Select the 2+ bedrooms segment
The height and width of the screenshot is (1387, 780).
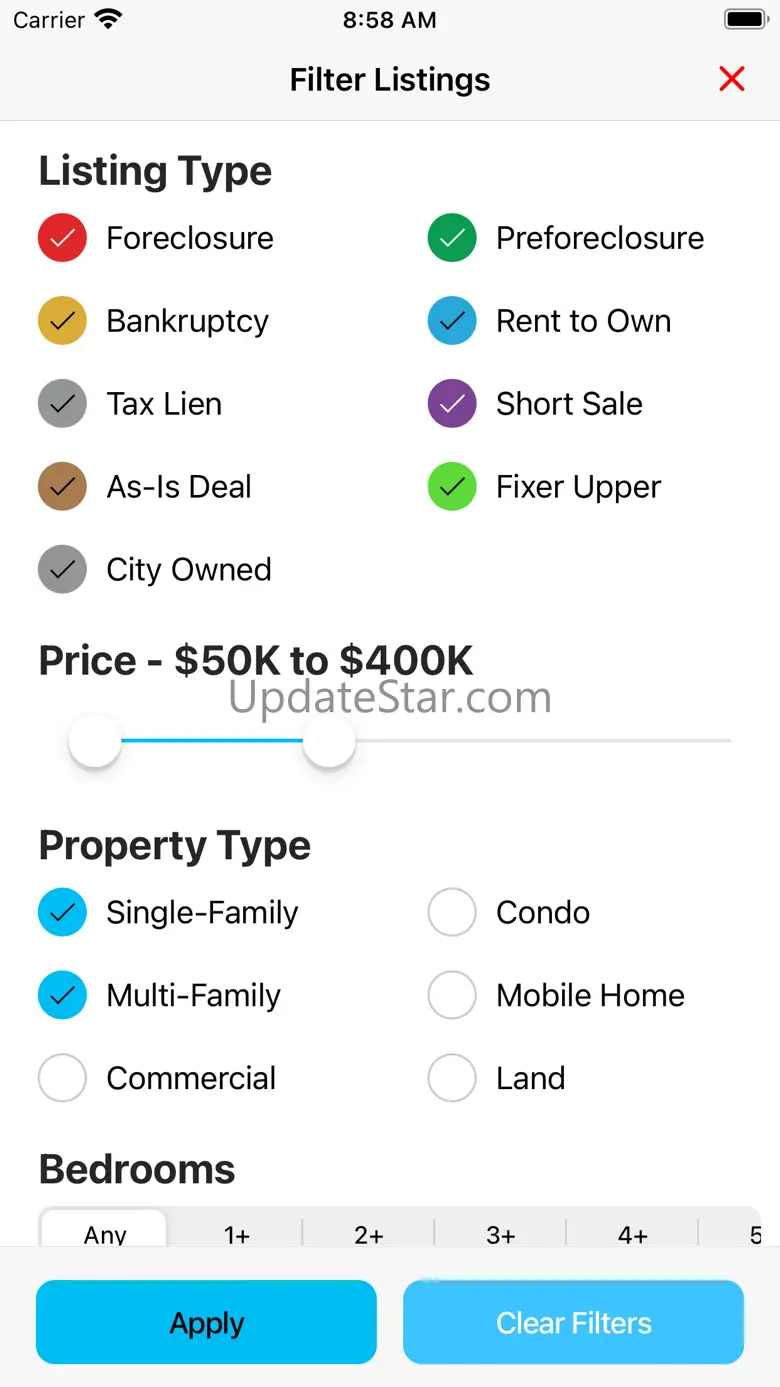369,1234
